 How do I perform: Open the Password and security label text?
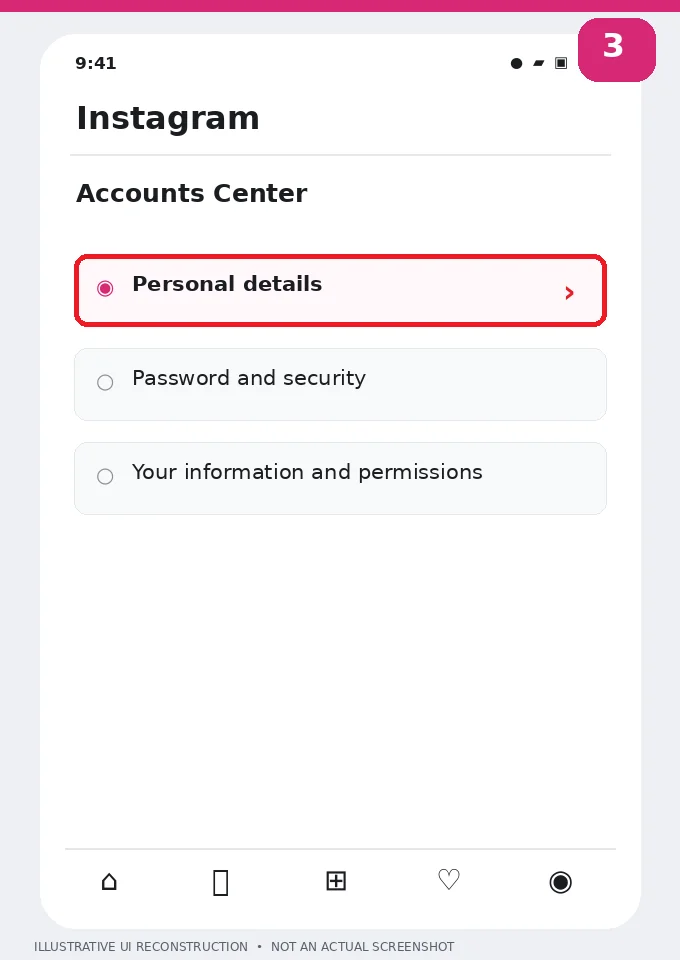coord(249,378)
